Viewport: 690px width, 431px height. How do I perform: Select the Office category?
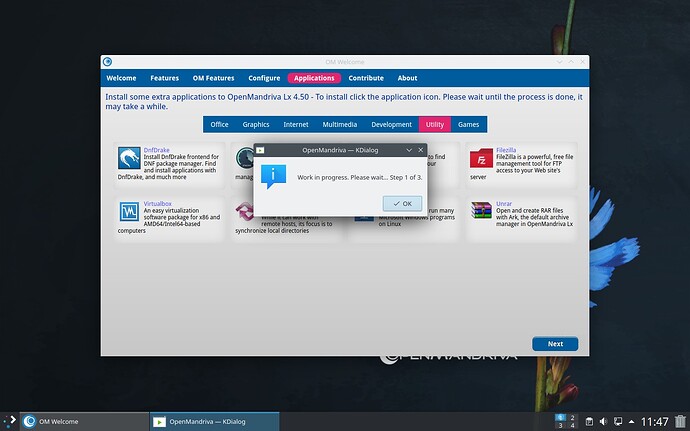(x=219, y=125)
